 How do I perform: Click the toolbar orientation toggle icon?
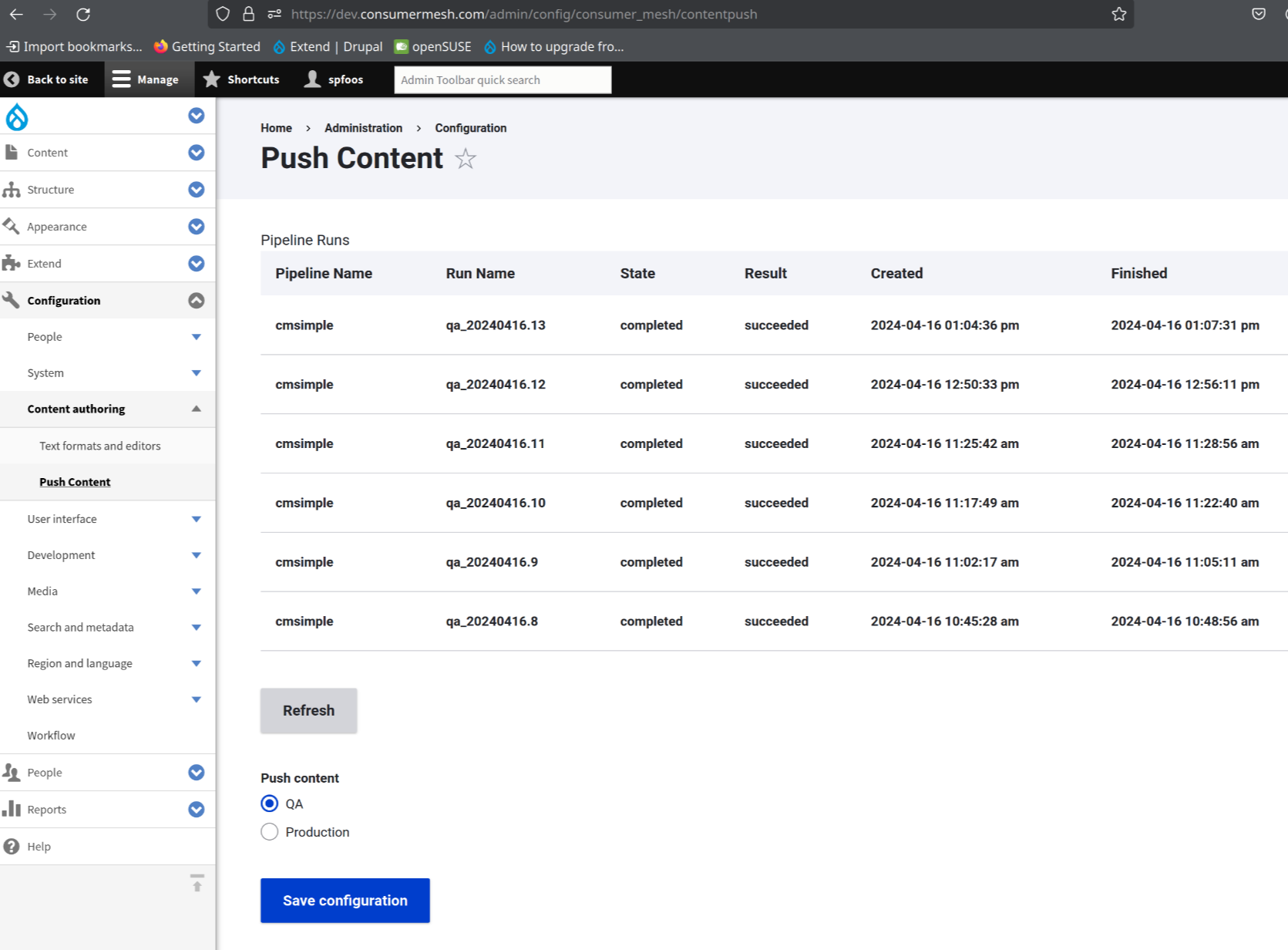click(x=197, y=883)
